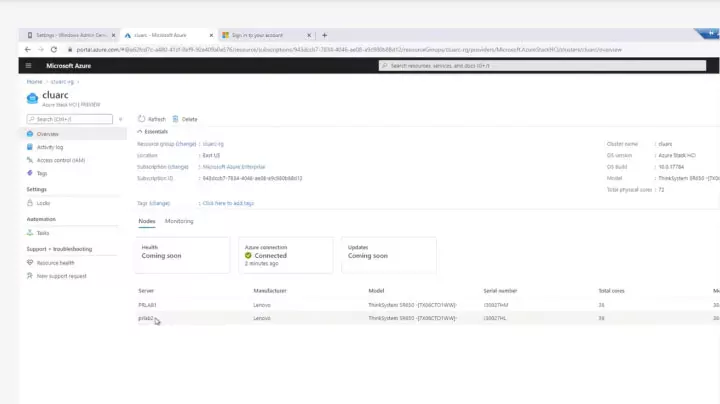
Task: Click Microsoft Azure brand title
Action: click(68, 66)
